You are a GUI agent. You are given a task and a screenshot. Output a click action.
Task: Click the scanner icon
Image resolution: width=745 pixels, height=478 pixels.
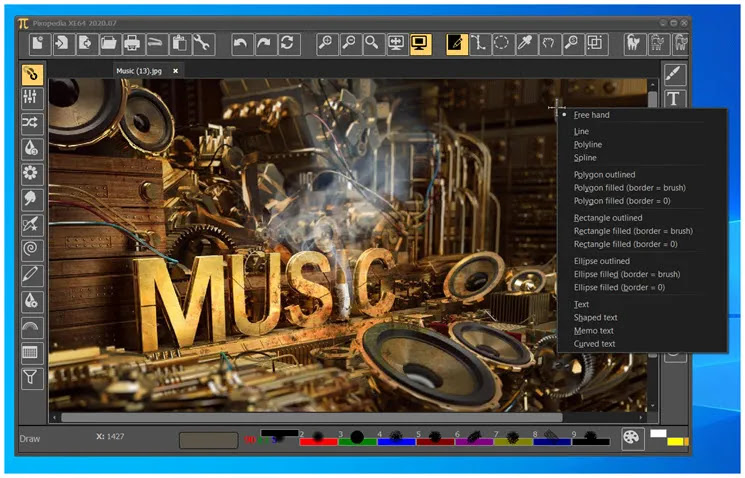(x=156, y=44)
